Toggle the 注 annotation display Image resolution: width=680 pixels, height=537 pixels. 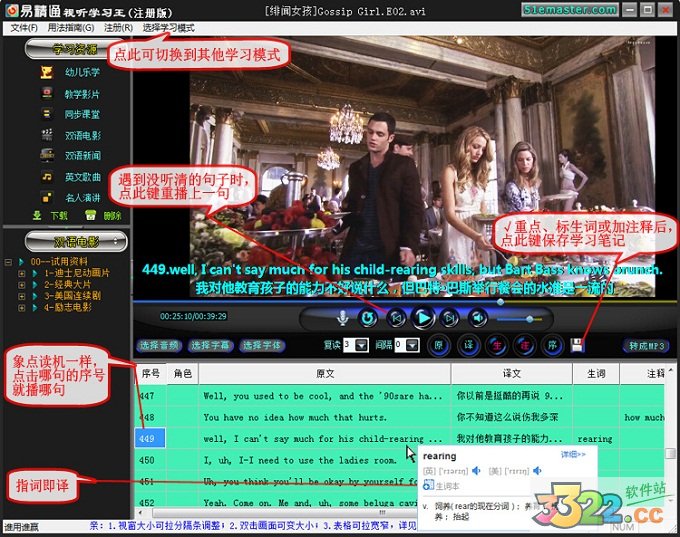[x=524, y=345]
